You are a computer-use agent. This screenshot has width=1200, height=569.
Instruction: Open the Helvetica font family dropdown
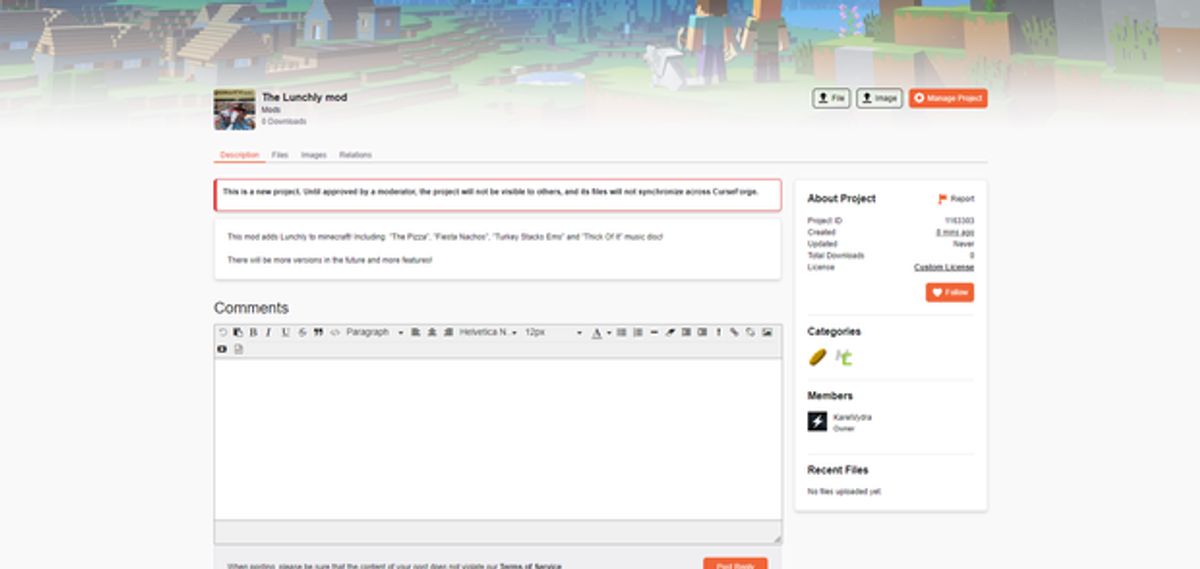pyautogui.click(x=488, y=332)
